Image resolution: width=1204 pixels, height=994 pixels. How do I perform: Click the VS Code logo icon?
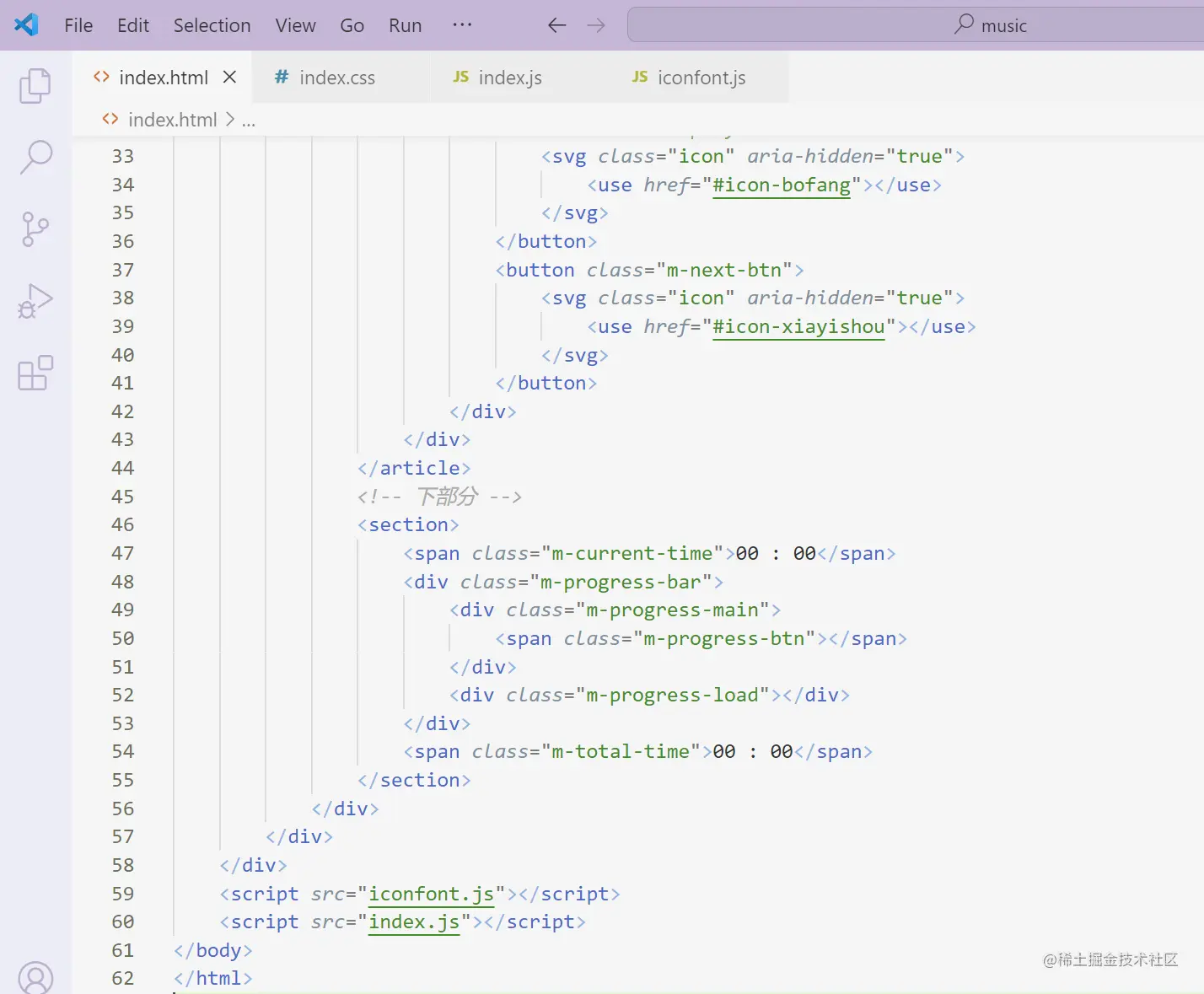click(26, 24)
